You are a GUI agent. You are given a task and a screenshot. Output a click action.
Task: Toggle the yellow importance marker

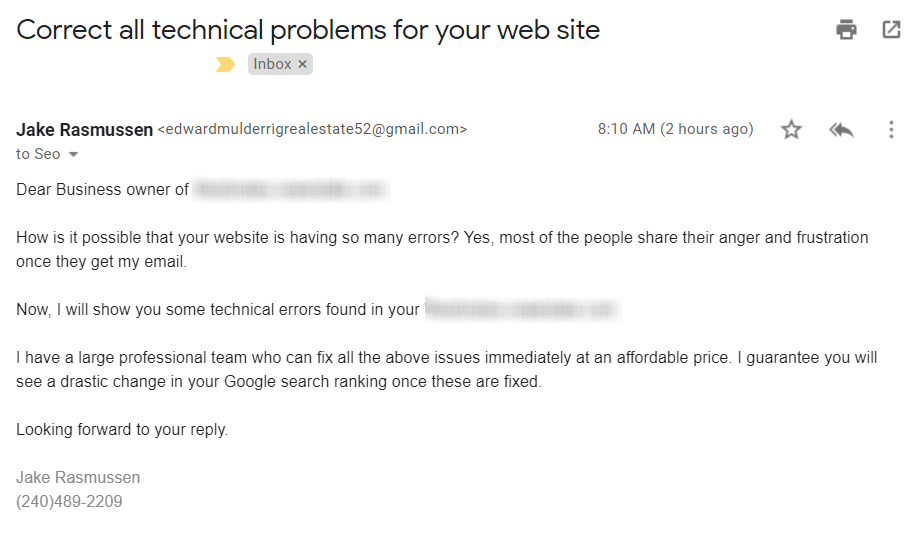coord(226,64)
